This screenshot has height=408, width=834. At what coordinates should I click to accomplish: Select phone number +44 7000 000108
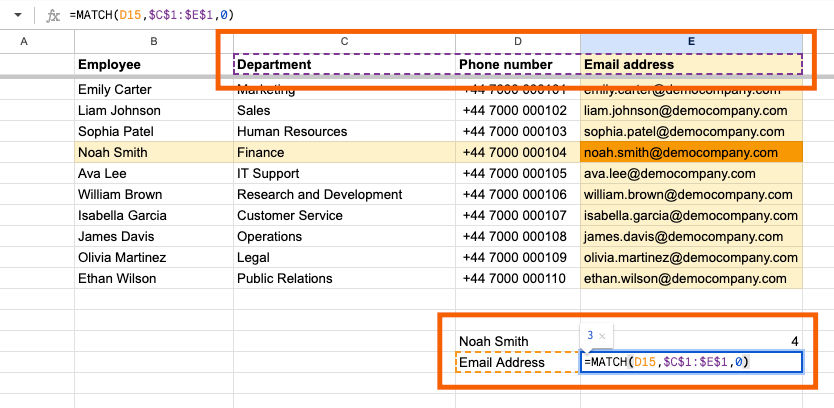point(518,236)
